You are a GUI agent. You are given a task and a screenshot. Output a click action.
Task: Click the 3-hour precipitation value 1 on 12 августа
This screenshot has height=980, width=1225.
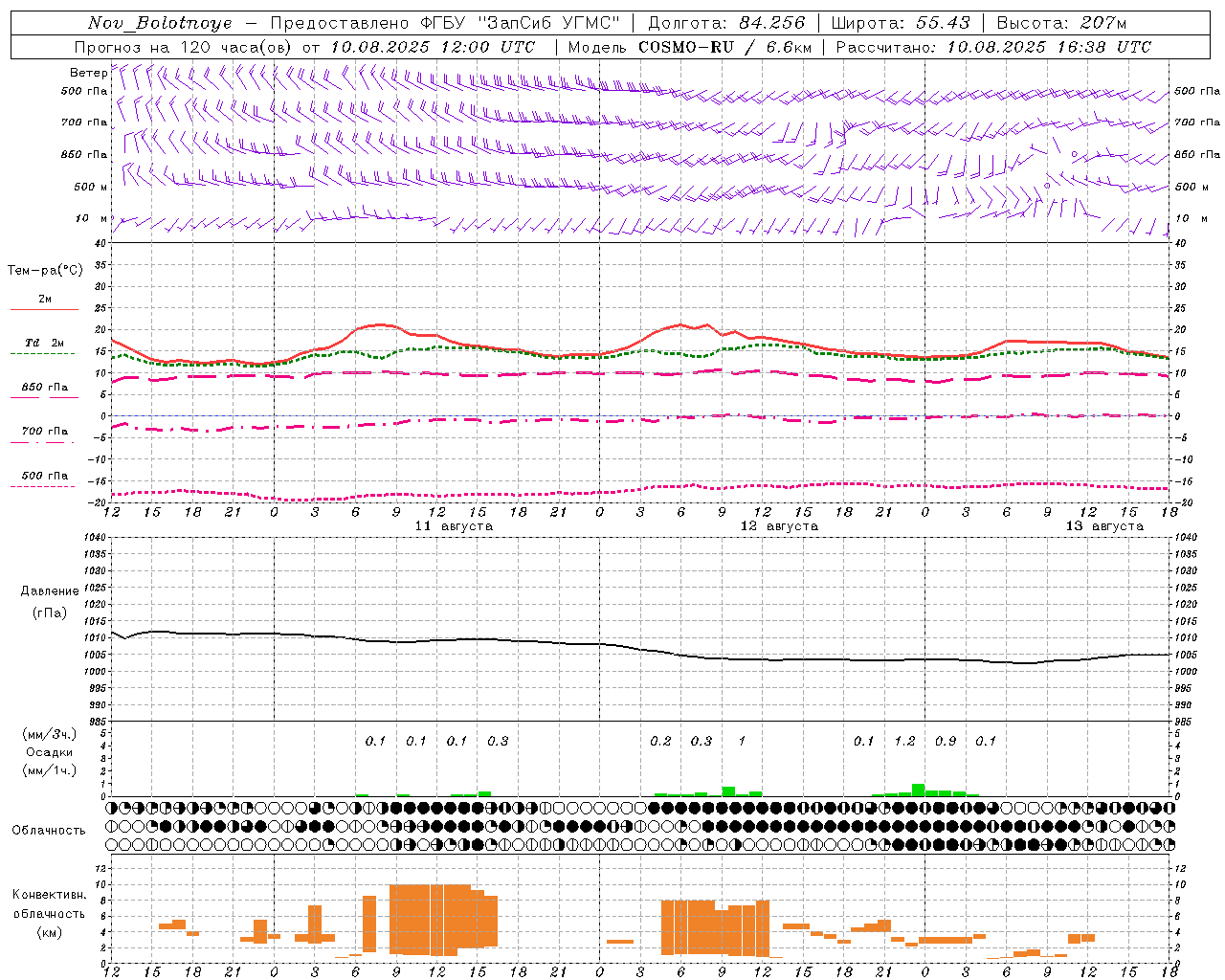coord(742,742)
